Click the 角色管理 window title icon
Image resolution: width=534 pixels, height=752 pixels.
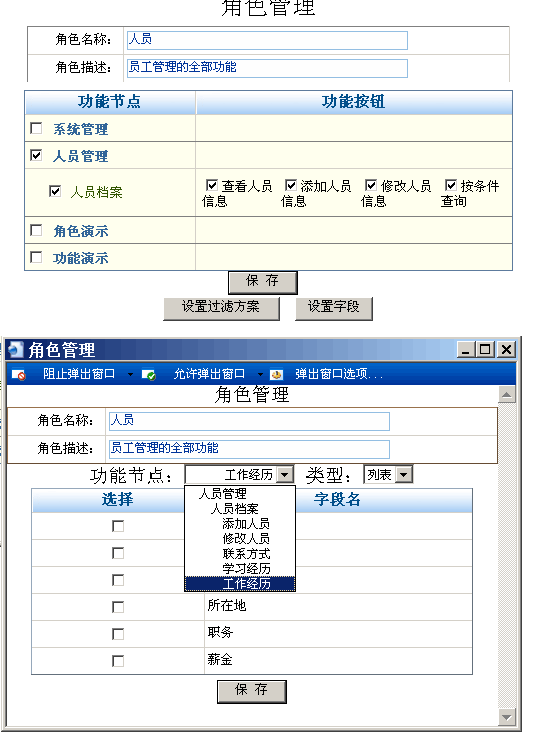(x=15, y=349)
